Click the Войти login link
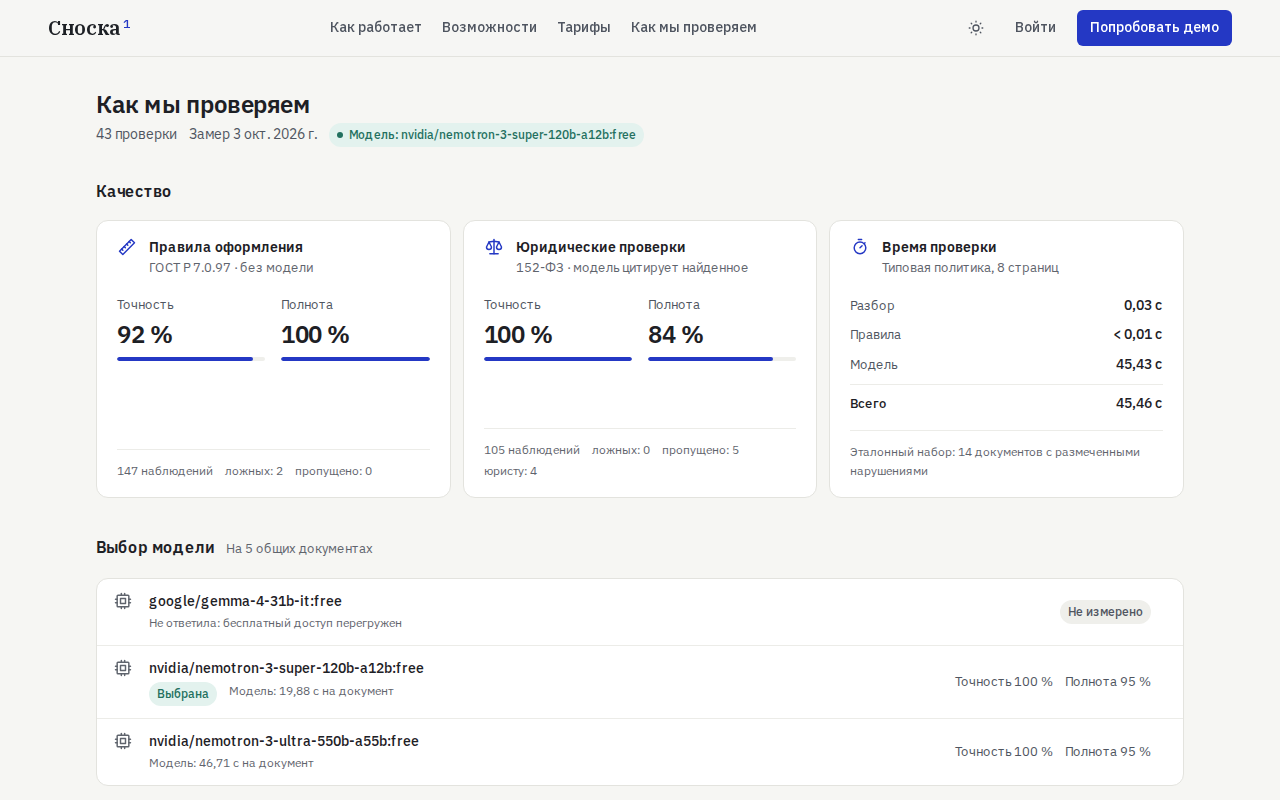The width and height of the screenshot is (1280, 800). coord(1035,28)
